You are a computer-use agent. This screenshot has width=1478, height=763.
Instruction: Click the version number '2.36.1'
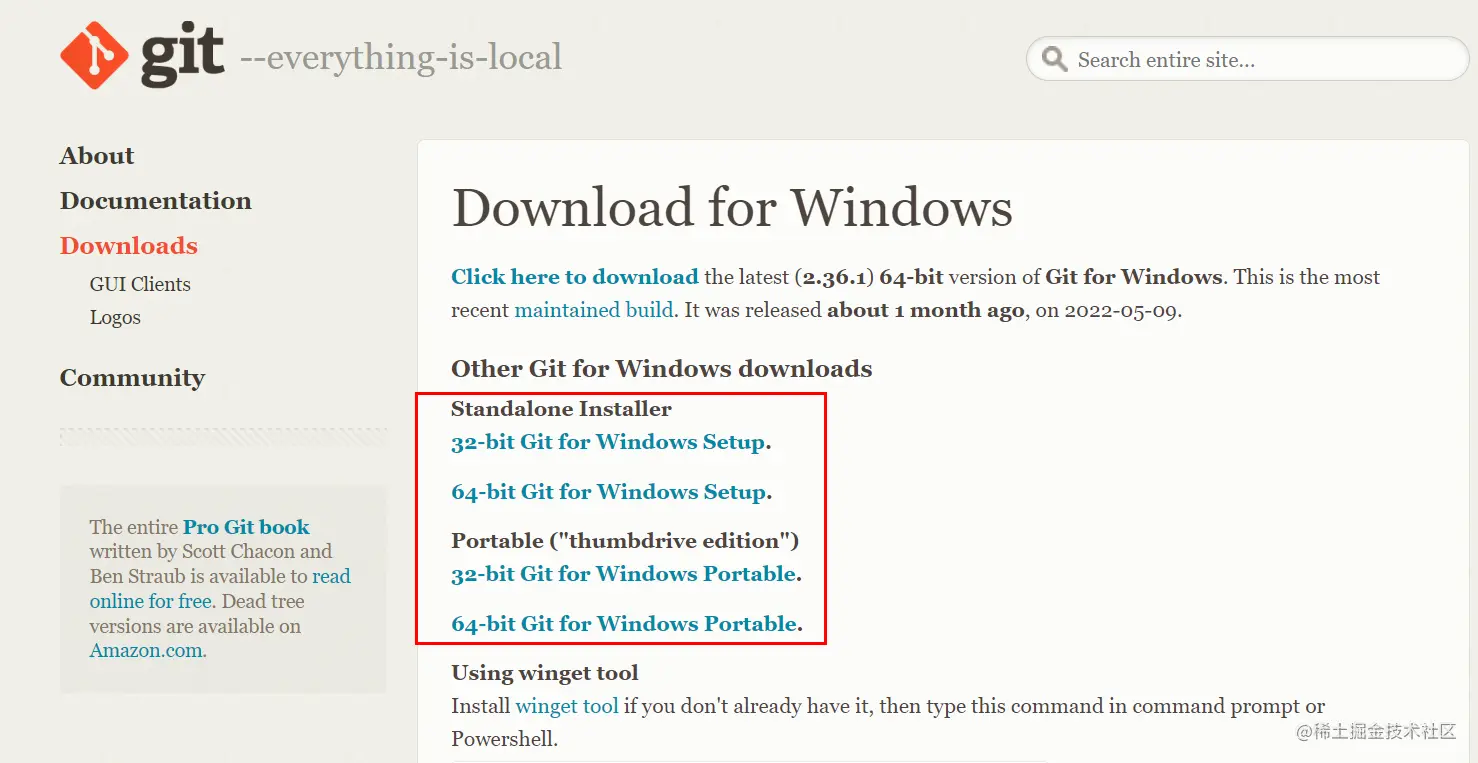(x=833, y=277)
